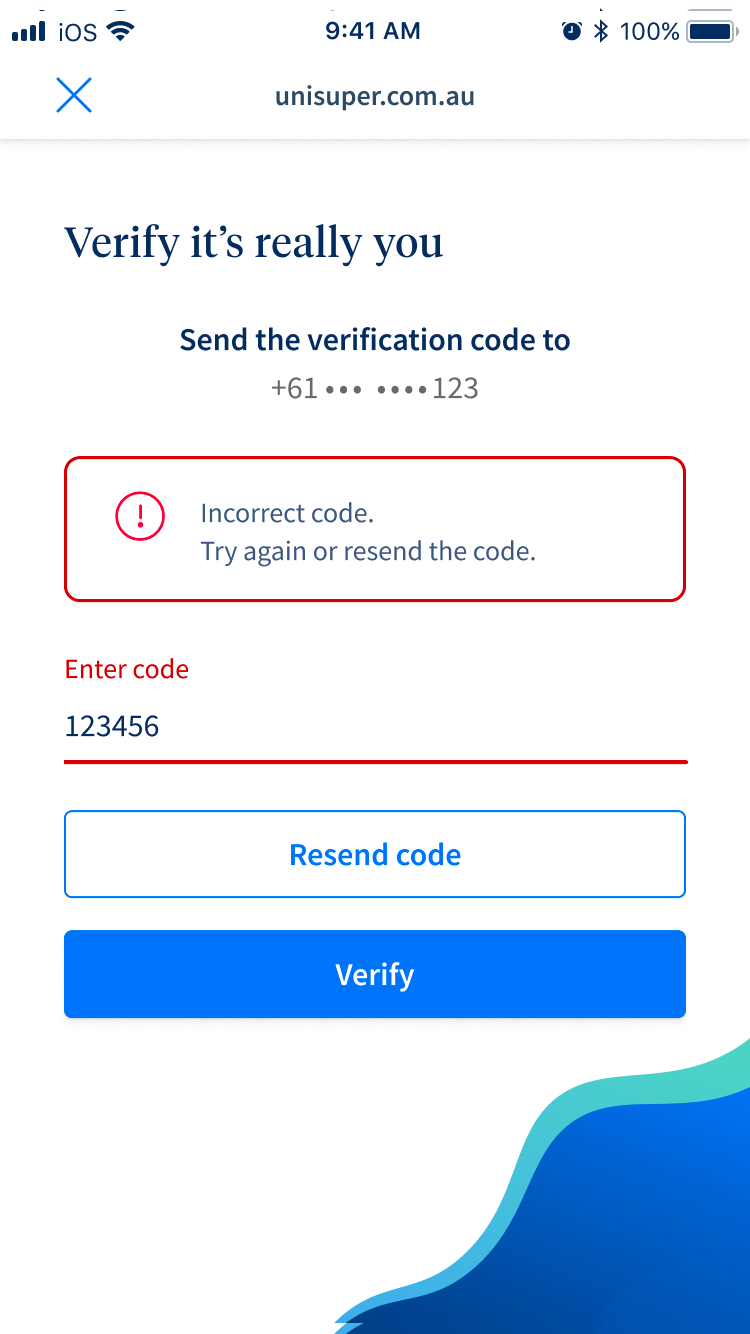The height and width of the screenshot is (1334, 750).
Task: Tap the red exclamation error icon
Action: [140, 516]
